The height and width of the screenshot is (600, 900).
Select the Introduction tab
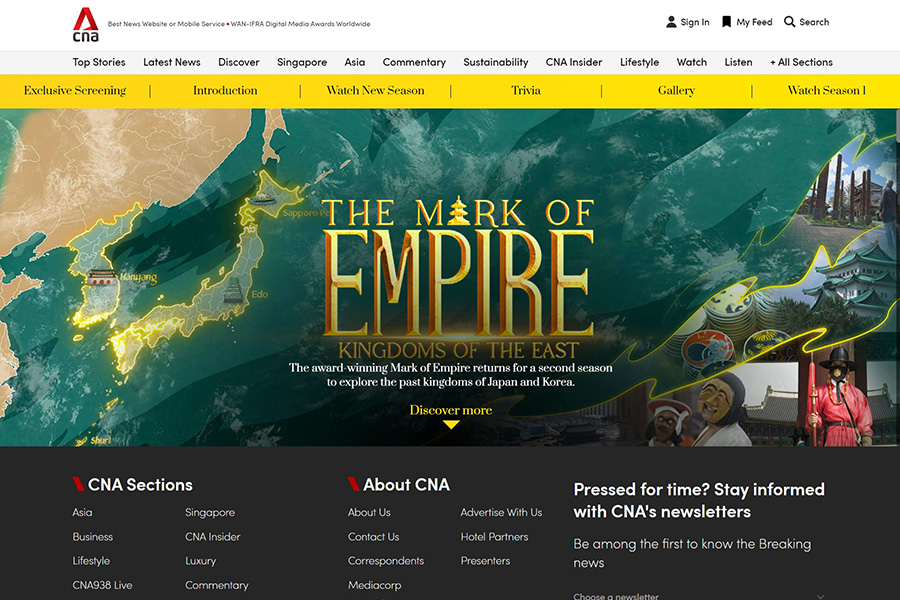point(225,91)
